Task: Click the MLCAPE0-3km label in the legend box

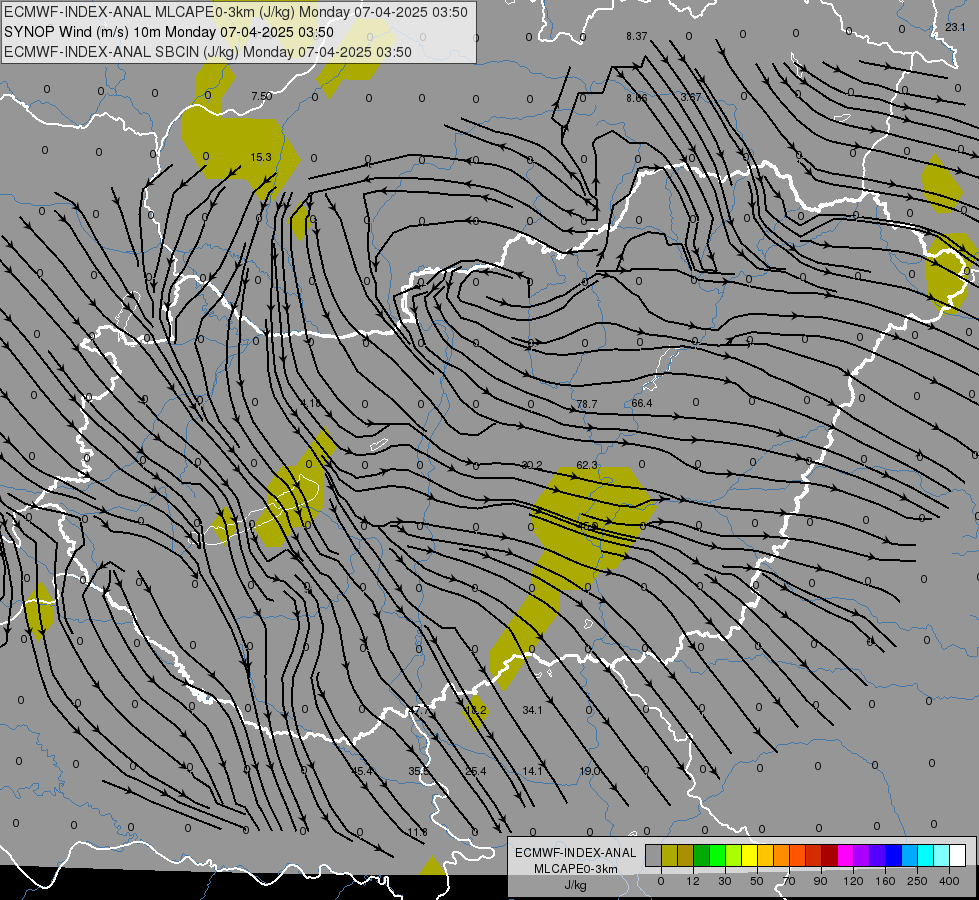Action: coord(575,869)
